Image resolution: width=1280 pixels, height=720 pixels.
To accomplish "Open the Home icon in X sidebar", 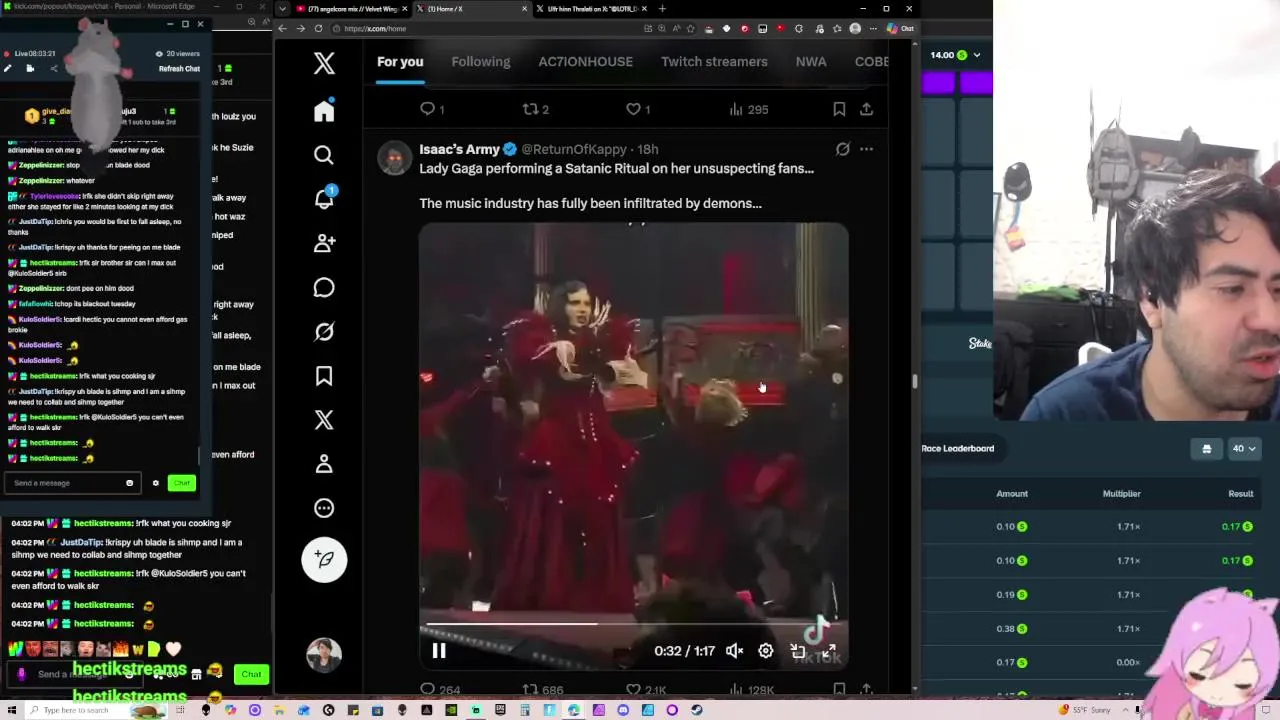I will click(x=324, y=110).
